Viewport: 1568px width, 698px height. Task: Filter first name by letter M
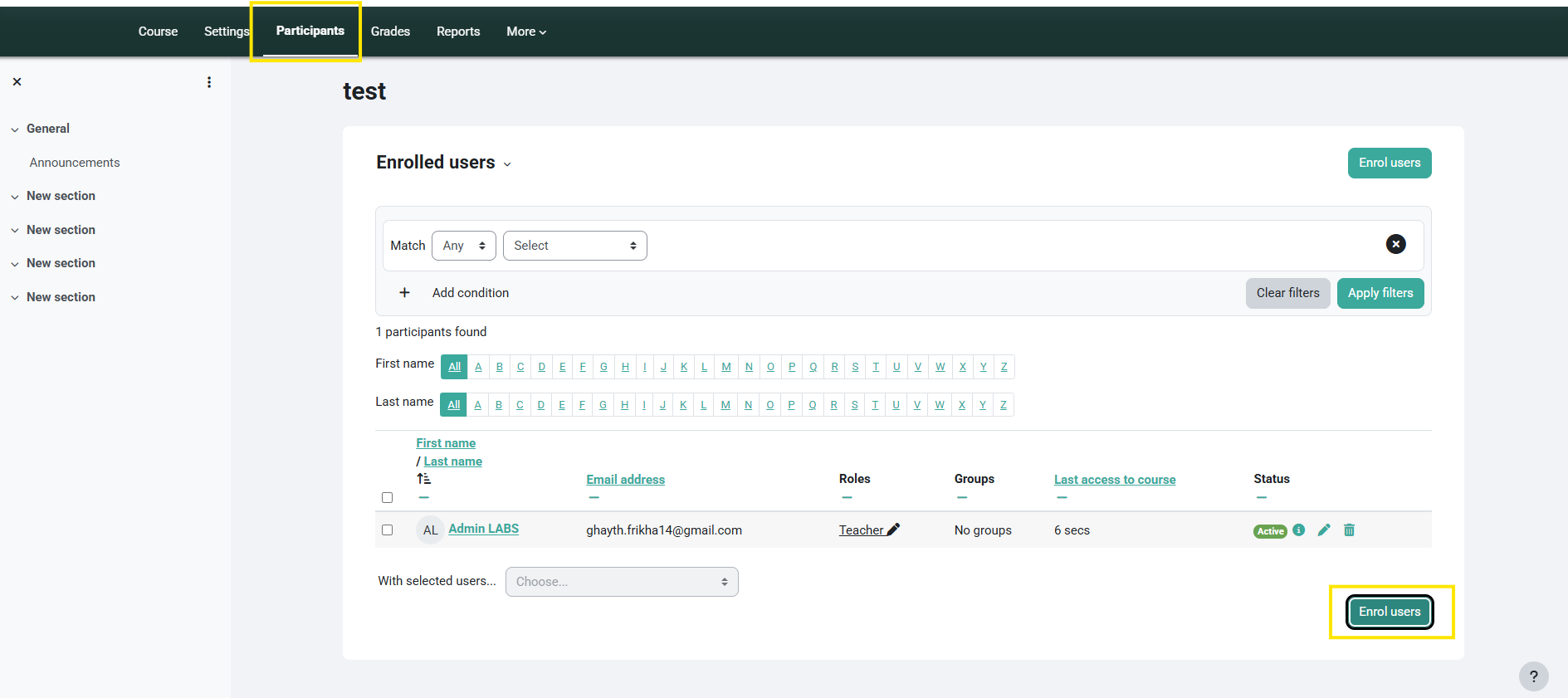[x=726, y=367]
